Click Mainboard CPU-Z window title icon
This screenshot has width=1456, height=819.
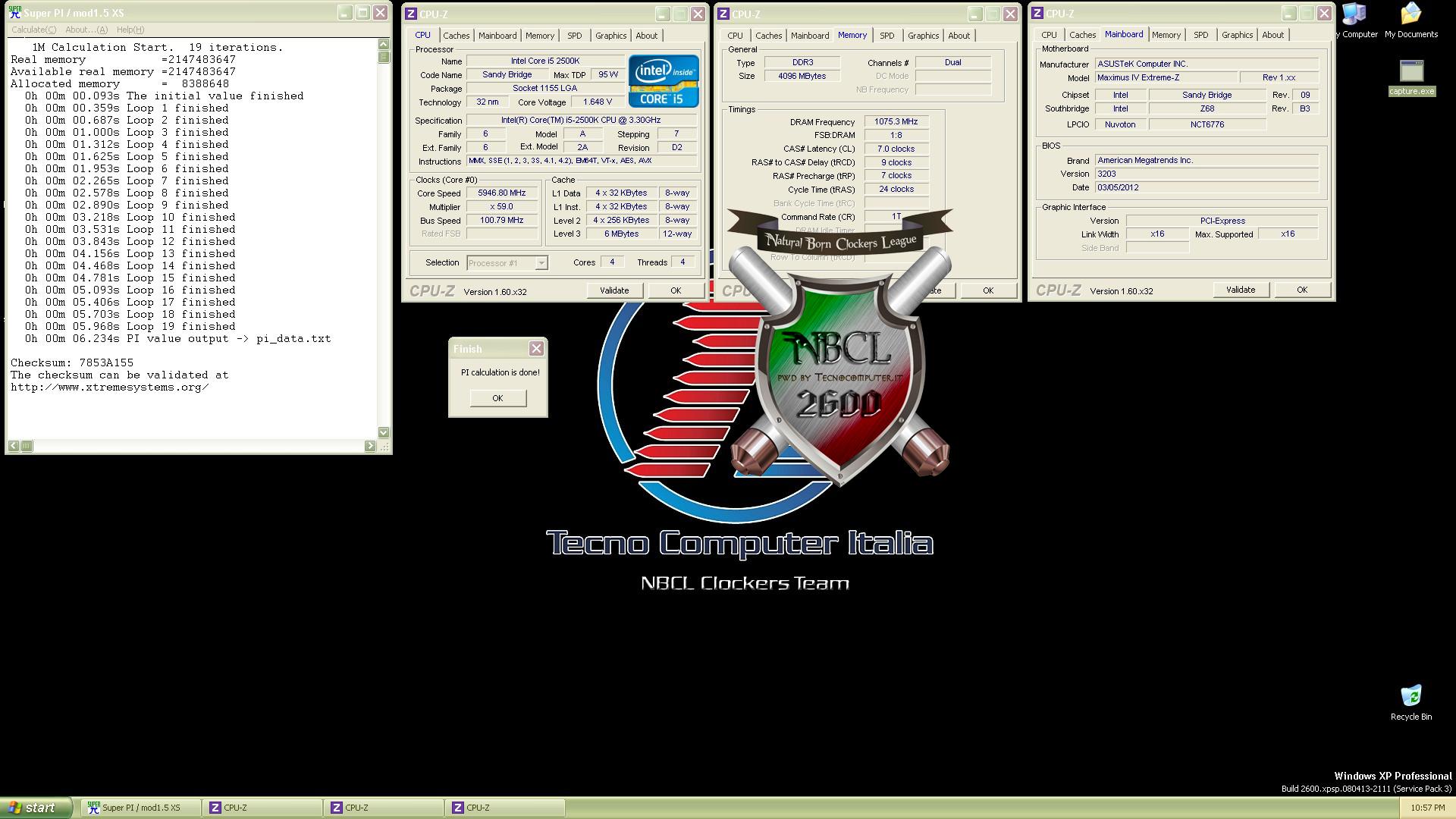click(x=1037, y=14)
